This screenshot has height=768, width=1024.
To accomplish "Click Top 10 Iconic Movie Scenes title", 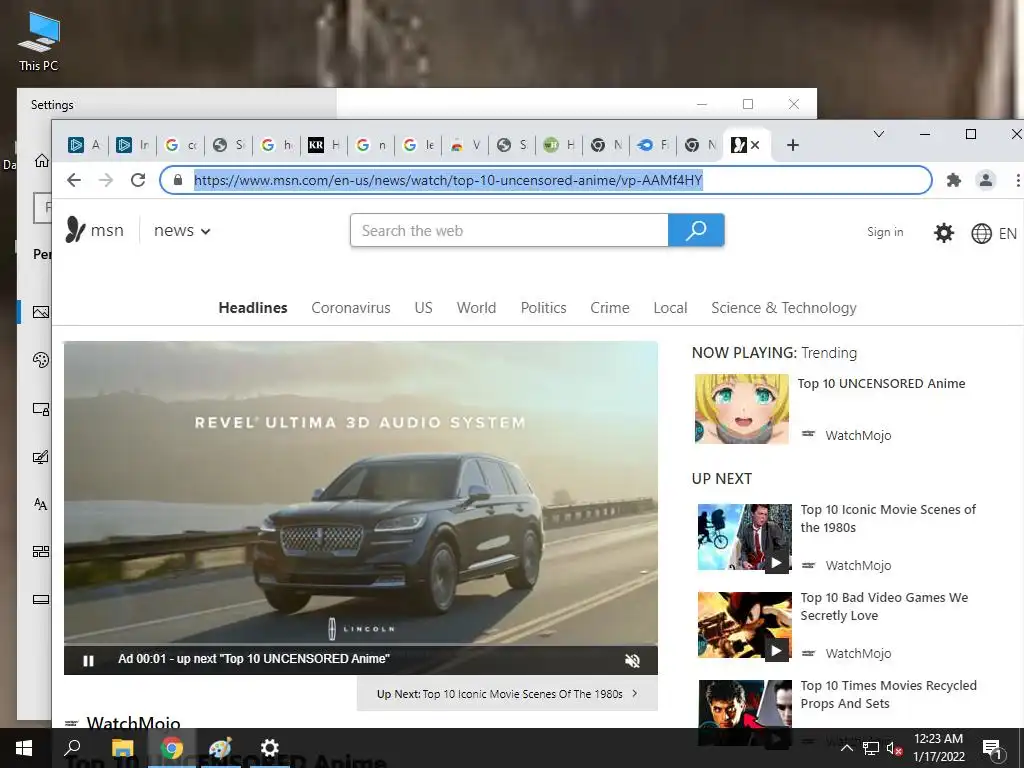I will click(x=888, y=519).
